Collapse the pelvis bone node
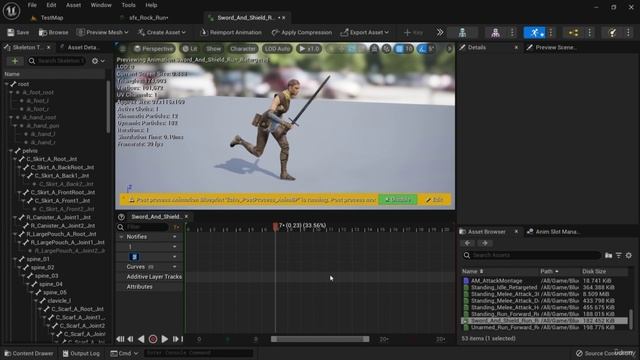The height and width of the screenshot is (360, 640). (11, 151)
